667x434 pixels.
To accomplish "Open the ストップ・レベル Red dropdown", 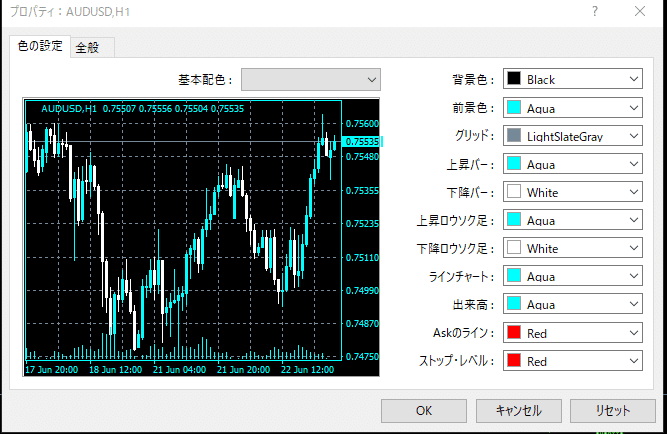I will coord(573,361).
